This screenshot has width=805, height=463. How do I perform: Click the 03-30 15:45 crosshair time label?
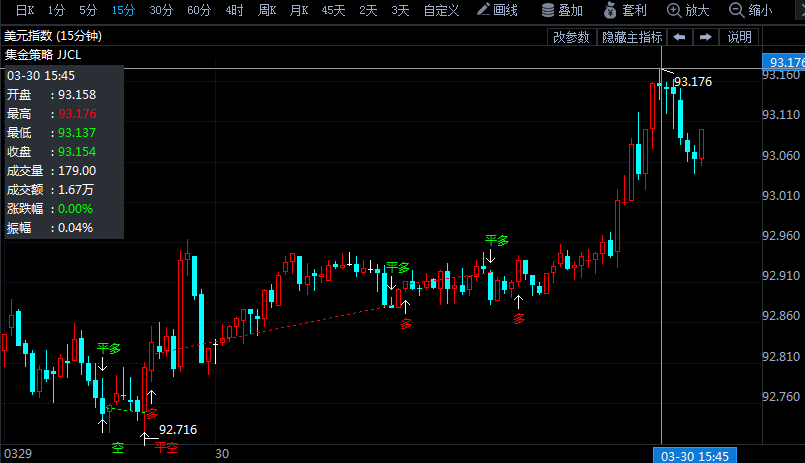[695, 456]
